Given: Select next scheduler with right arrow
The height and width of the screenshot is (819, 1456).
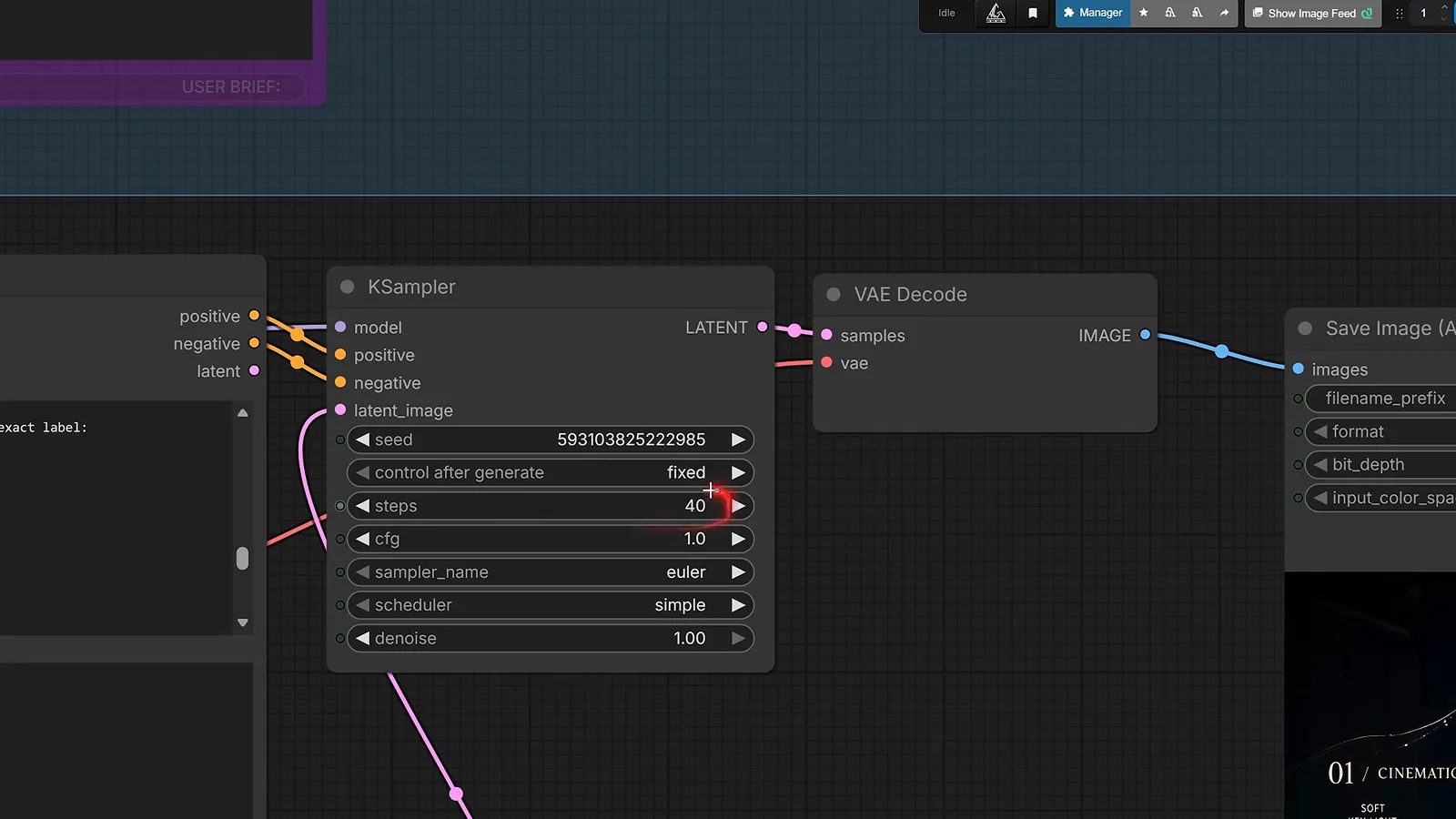Looking at the screenshot, I should point(738,605).
